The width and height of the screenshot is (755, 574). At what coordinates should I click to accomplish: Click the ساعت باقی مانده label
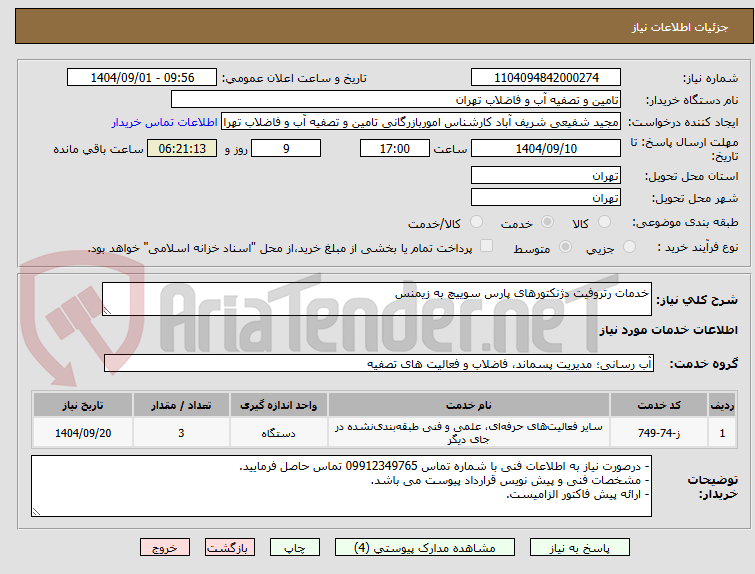point(98,149)
